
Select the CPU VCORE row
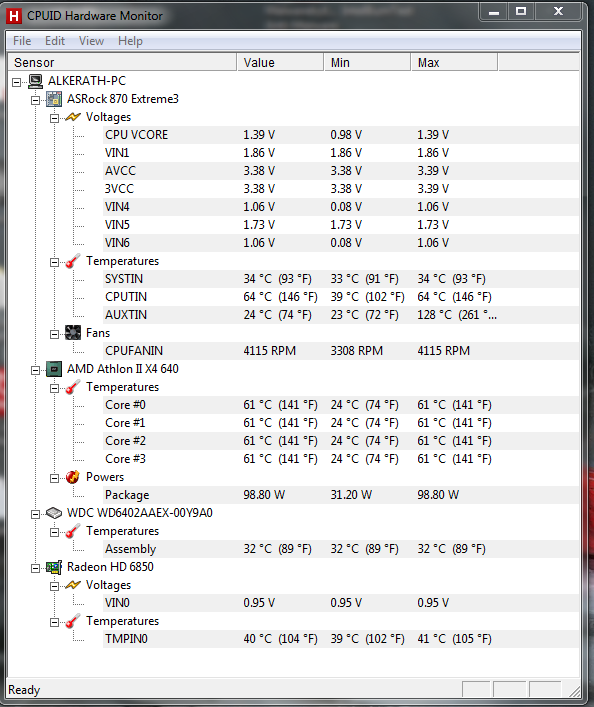point(341,135)
